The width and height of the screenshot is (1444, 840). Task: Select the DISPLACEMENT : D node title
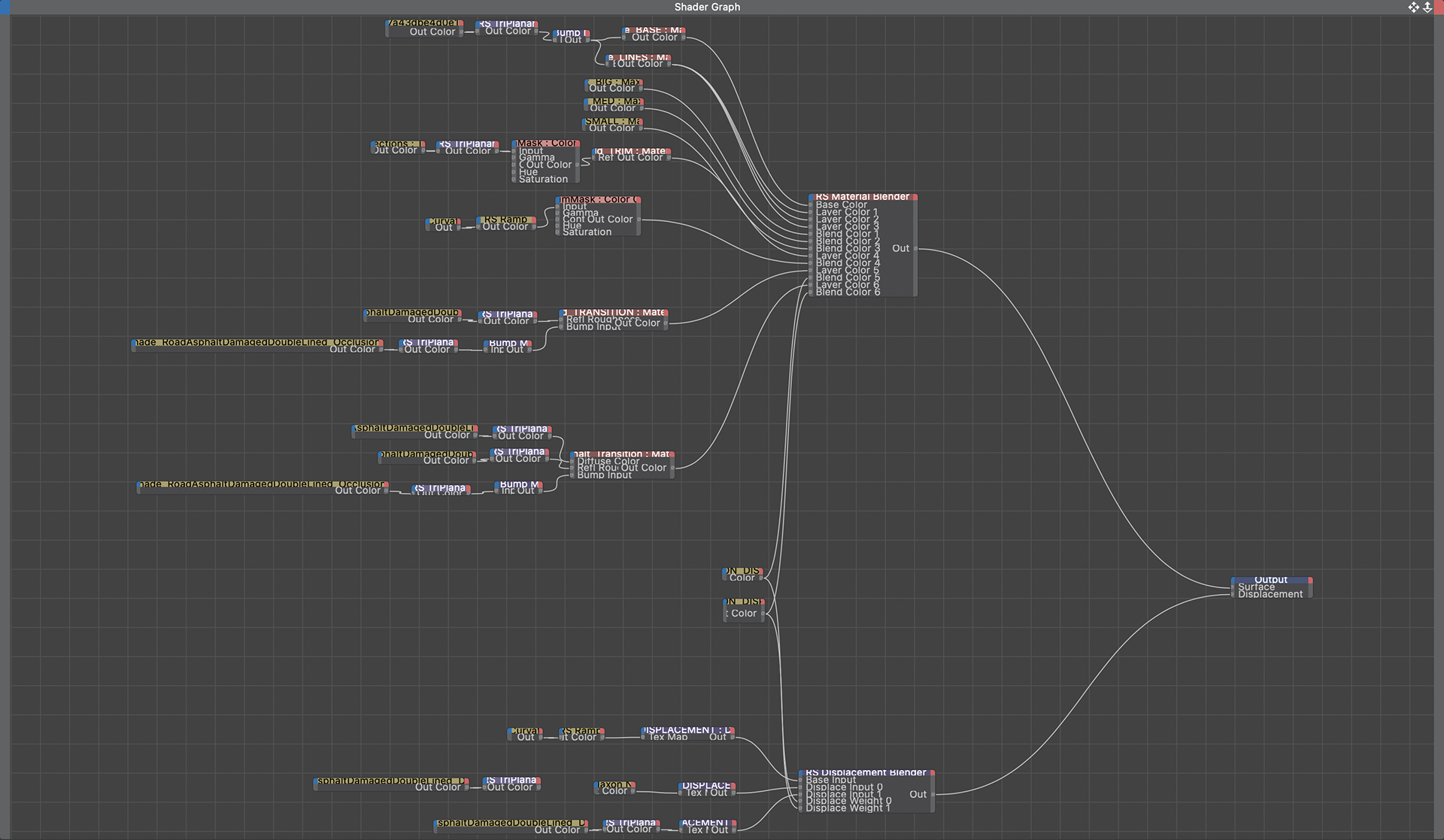689,730
